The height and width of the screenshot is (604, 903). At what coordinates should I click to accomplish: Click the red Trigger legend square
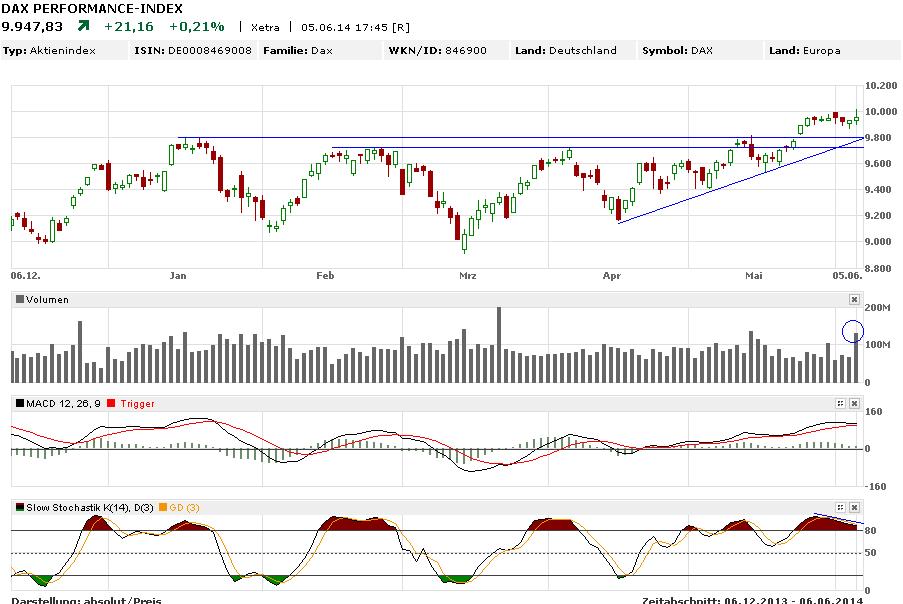[x=111, y=404]
